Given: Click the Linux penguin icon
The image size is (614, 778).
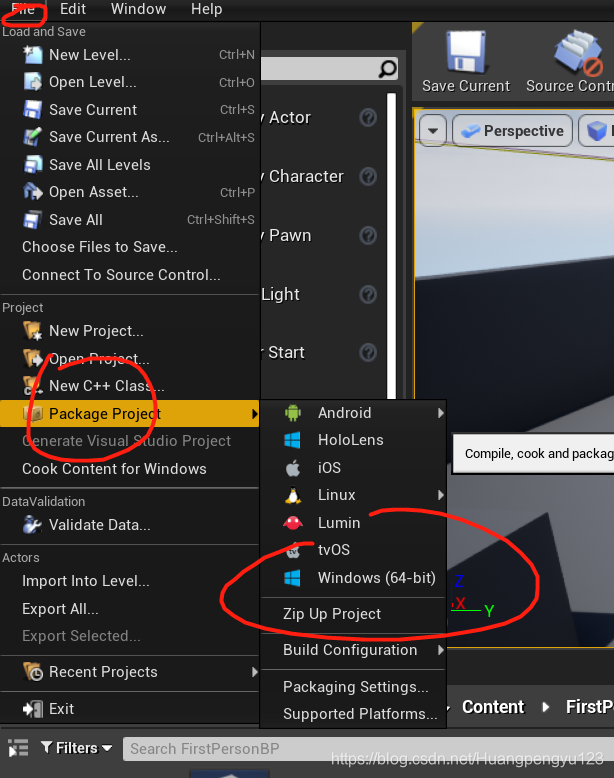Looking at the screenshot, I should point(293,495).
